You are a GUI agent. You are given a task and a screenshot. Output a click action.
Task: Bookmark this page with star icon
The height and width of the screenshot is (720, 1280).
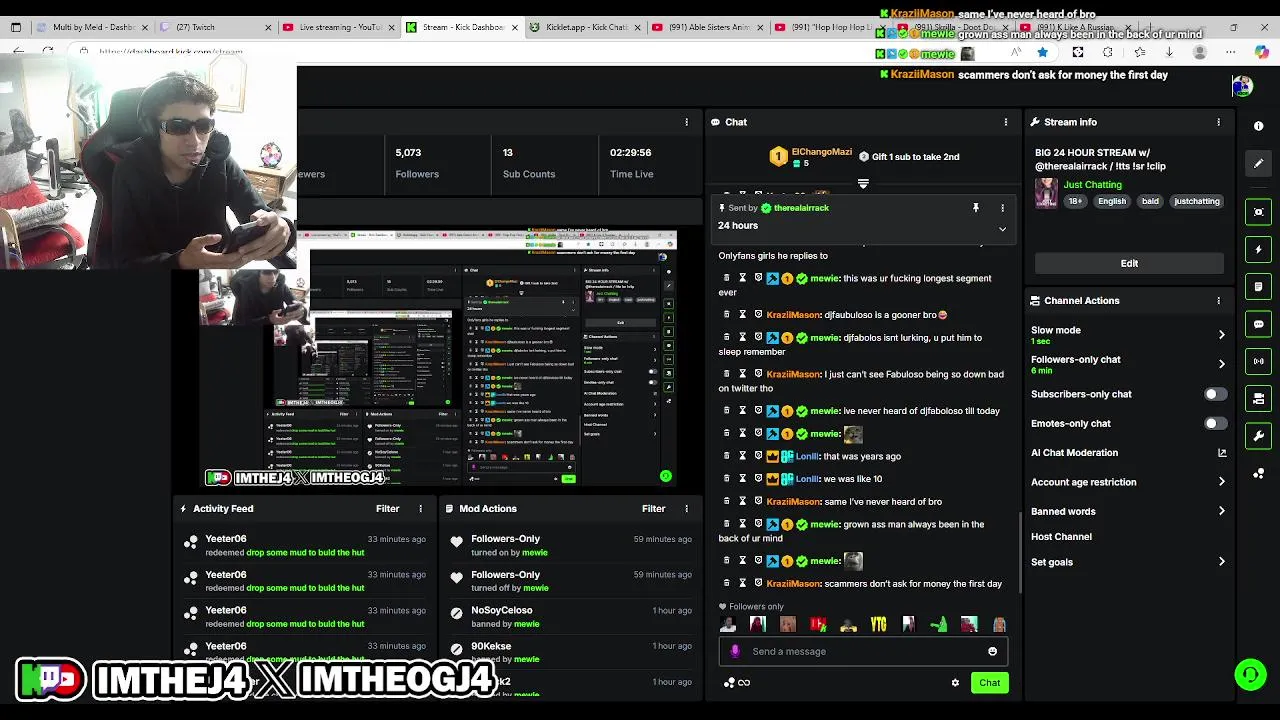pyautogui.click(x=1042, y=52)
